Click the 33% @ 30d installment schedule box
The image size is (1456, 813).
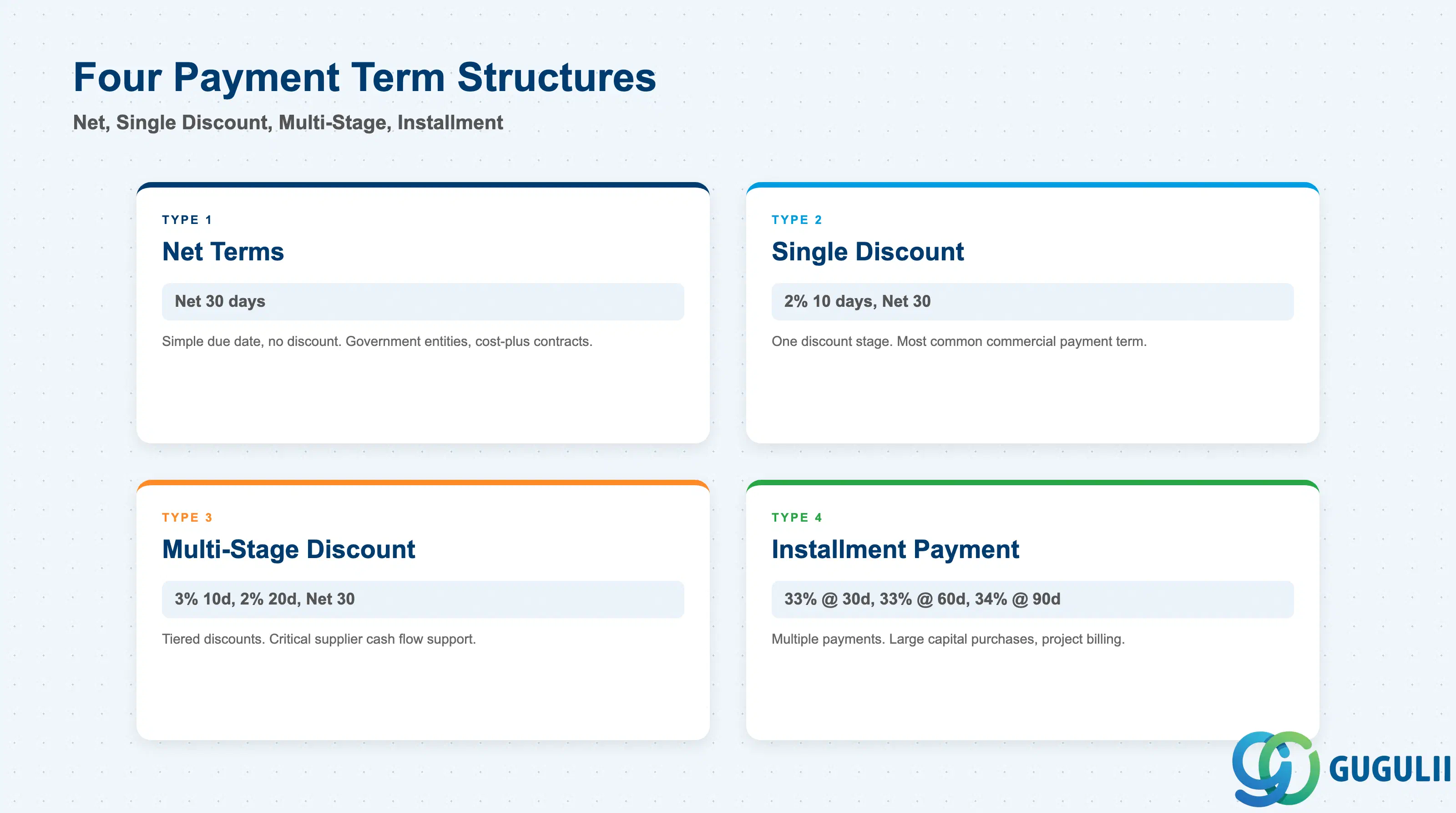click(1032, 600)
